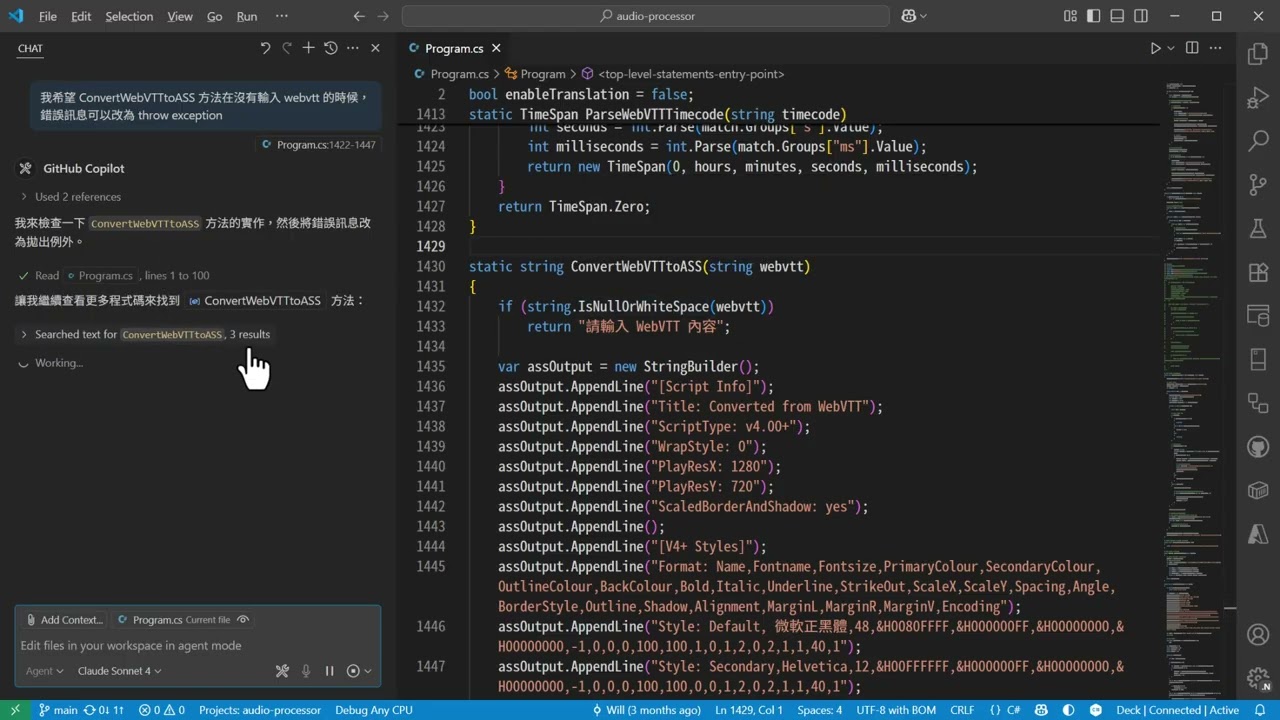Open Program.cs:1422-1447 attachment chip
1280x720 pixels.
coord(318,145)
